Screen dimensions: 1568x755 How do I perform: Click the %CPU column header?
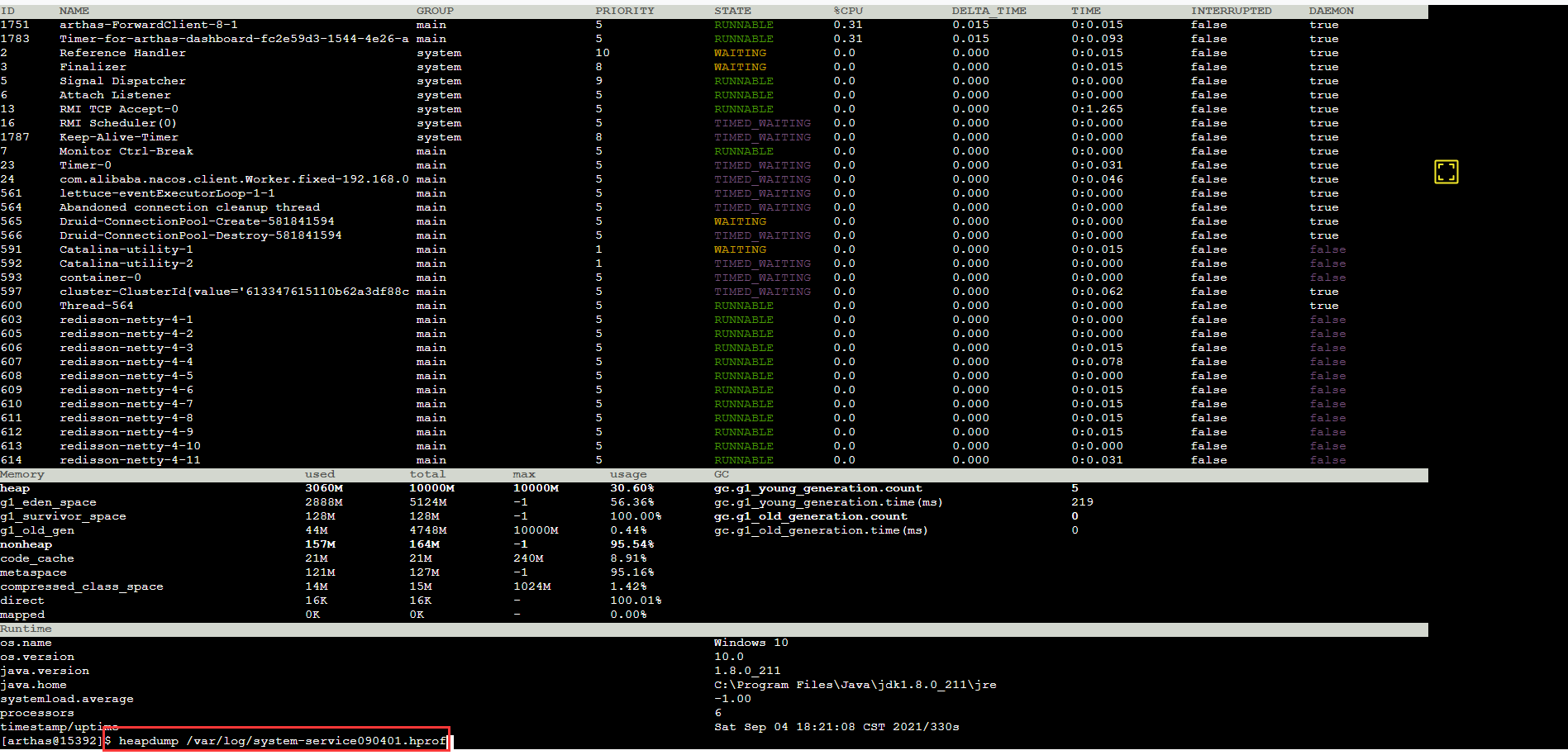click(848, 11)
